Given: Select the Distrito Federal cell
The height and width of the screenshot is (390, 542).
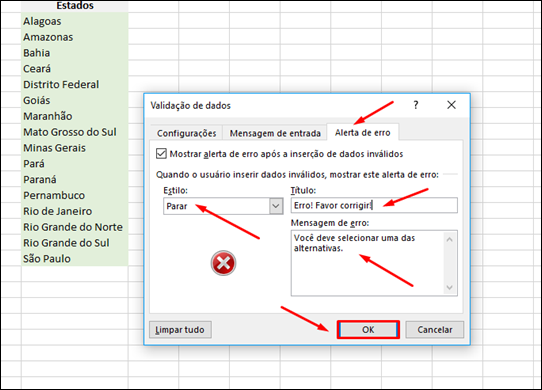Looking at the screenshot, I should pyautogui.click(x=75, y=84).
